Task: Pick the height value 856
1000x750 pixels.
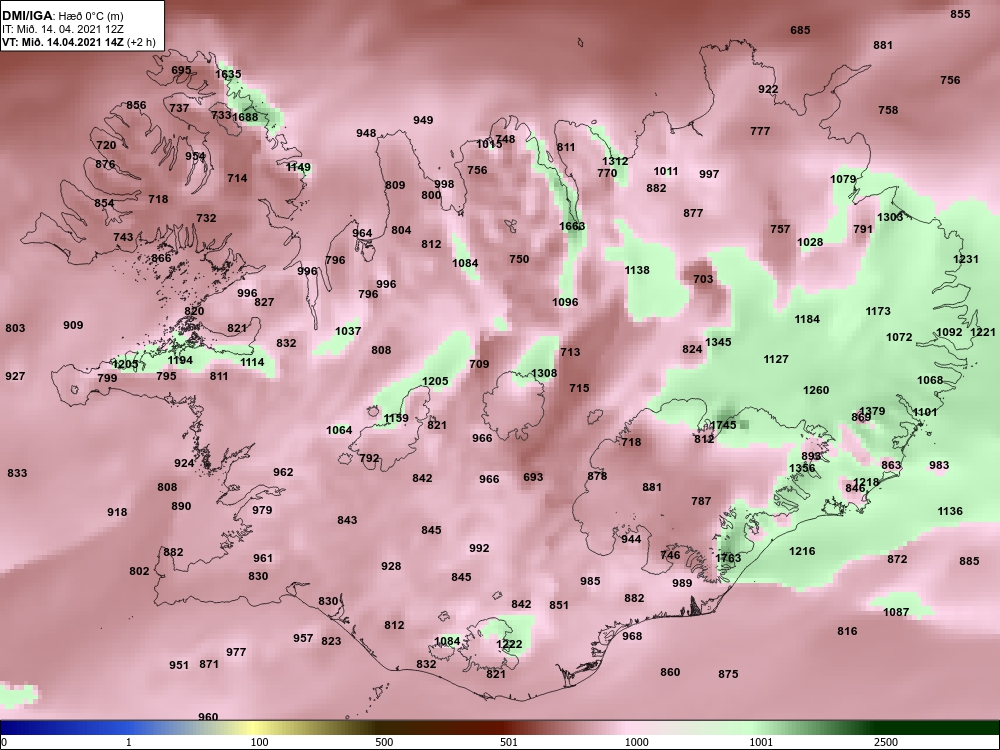Action: pos(136,105)
